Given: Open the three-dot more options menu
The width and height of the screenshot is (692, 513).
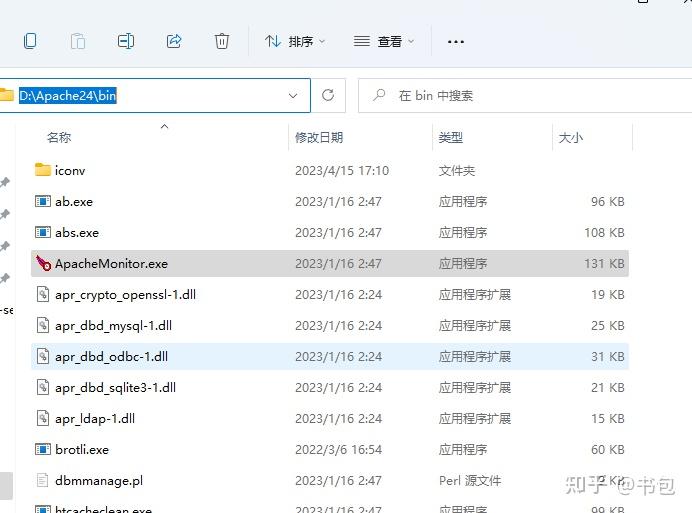Looking at the screenshot, I should pyautogui.click(x=455, y=42).
